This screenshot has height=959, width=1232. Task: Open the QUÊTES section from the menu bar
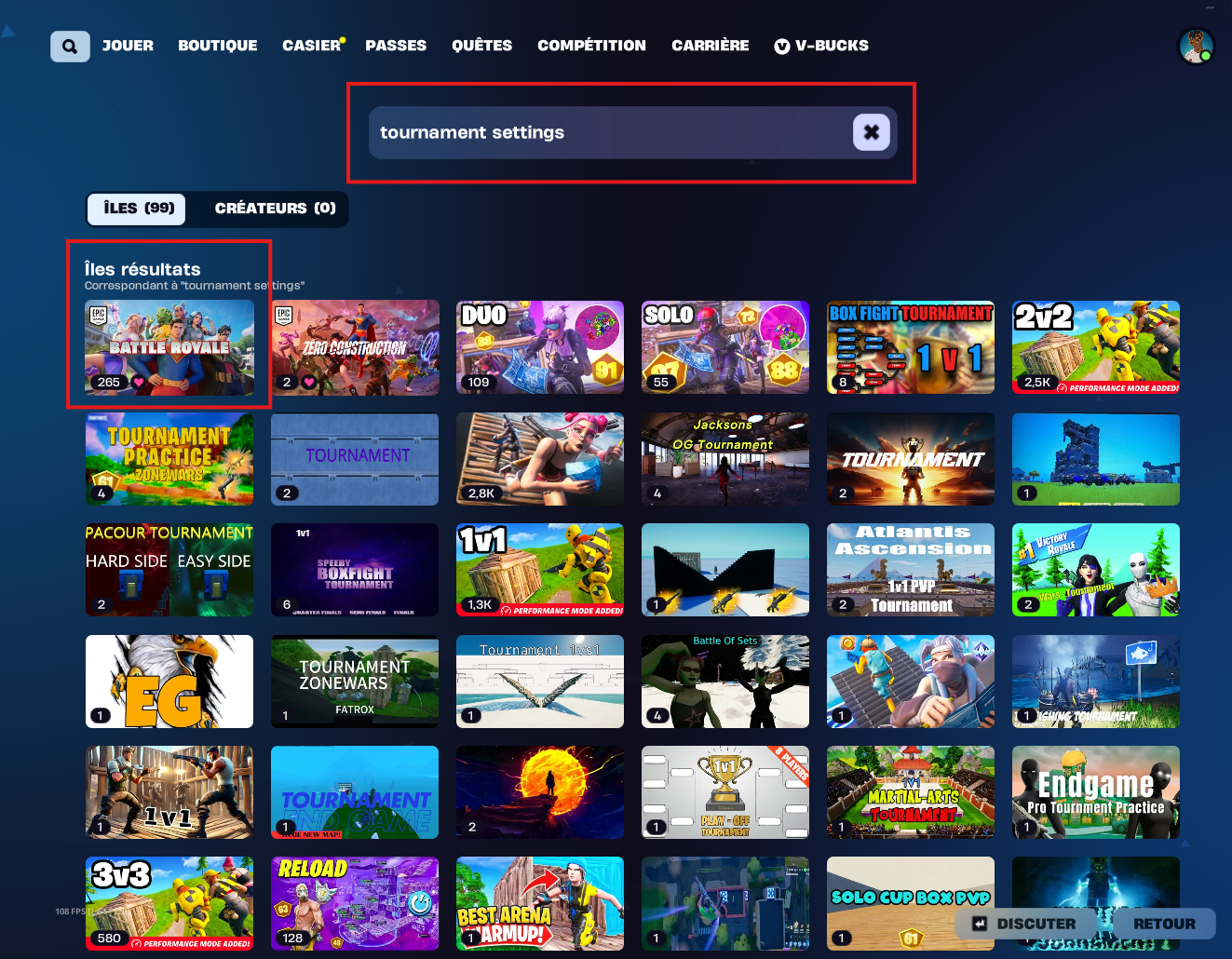(481, 45)
